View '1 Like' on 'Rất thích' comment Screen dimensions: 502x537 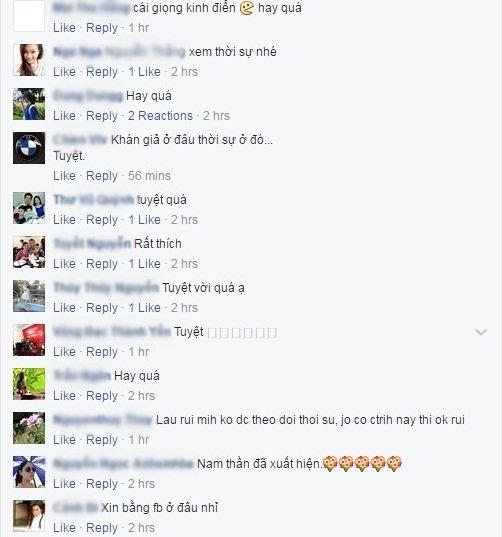145,264
